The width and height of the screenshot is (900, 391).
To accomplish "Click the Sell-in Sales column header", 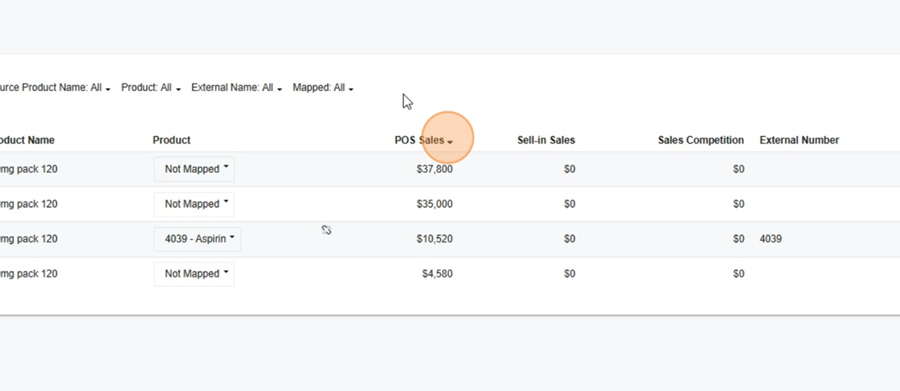I will pyautogui.click(x=546, y=140).
